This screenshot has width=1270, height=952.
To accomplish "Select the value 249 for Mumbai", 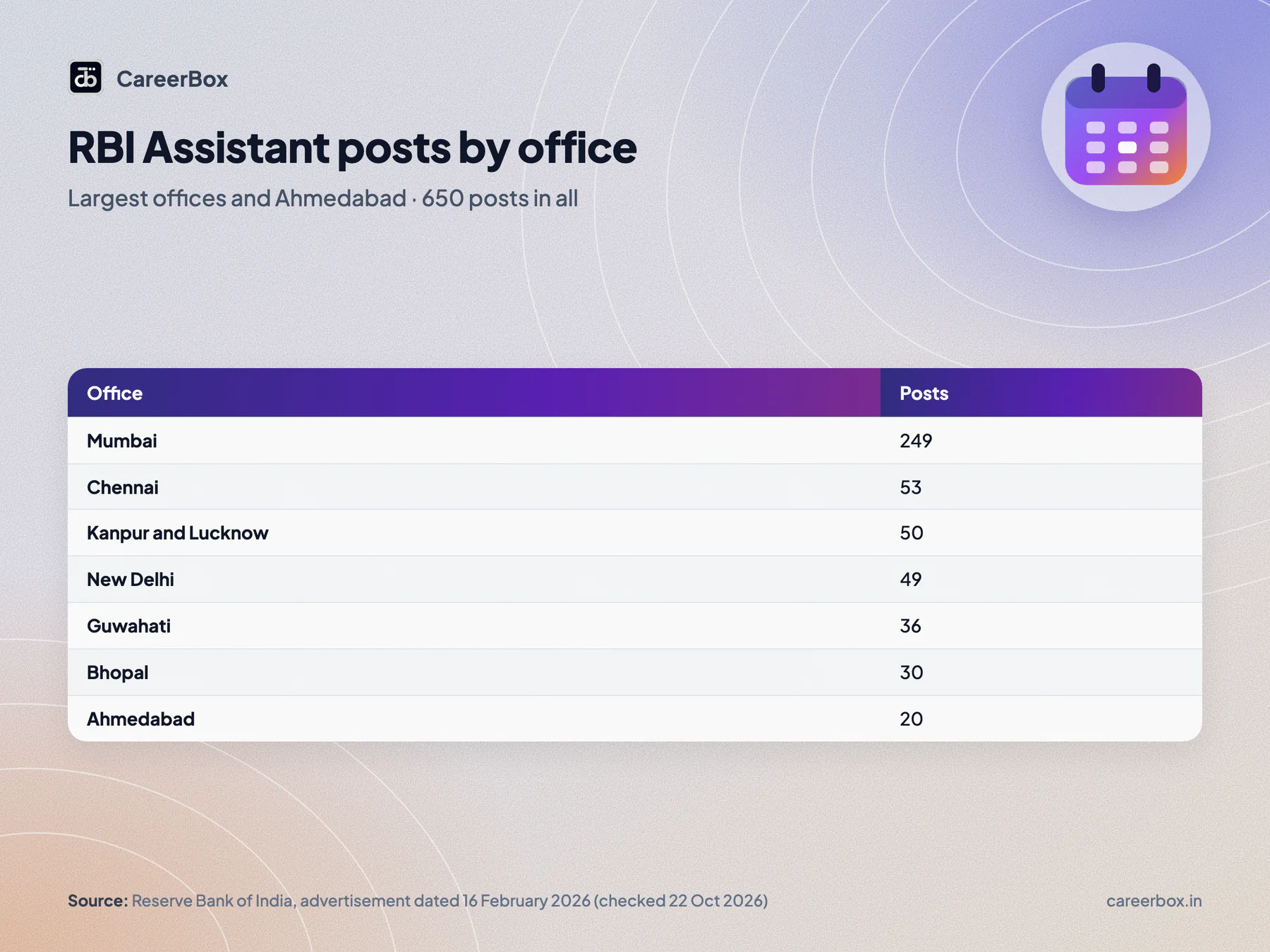I will click(916, 441).
